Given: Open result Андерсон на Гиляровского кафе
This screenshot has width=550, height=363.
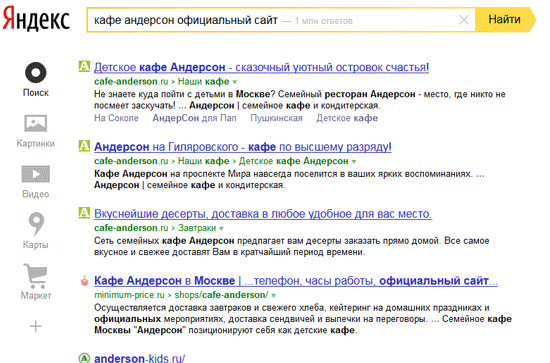Looking at the screenshot, I should click(x=243, y=147).
